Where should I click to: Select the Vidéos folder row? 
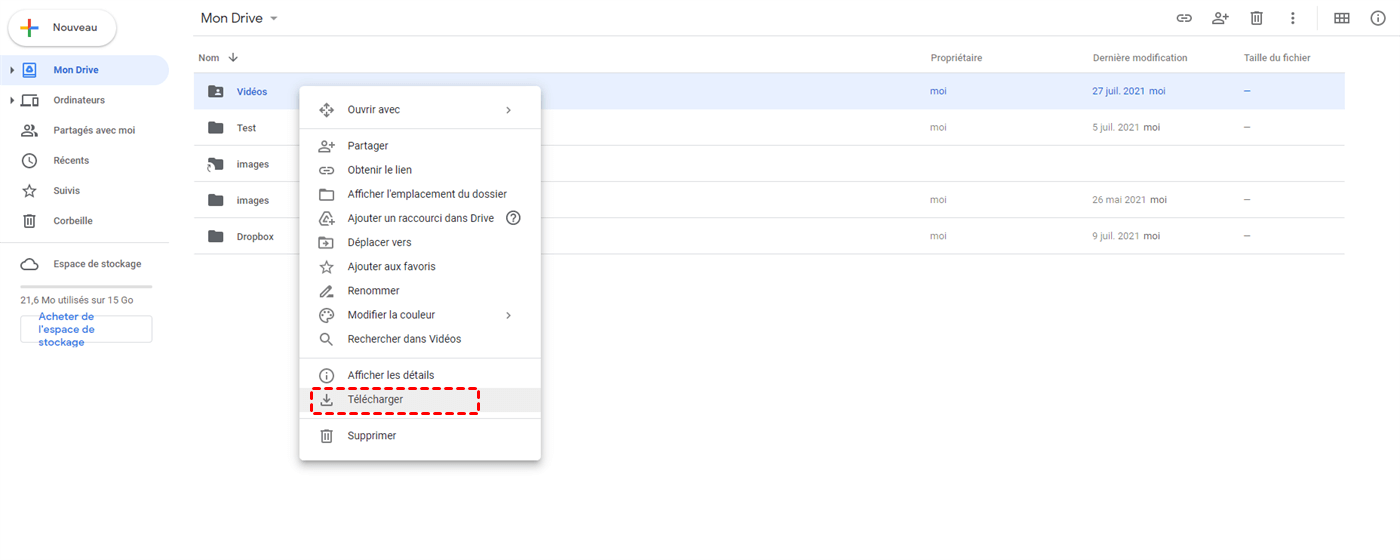tap(769, 91)
